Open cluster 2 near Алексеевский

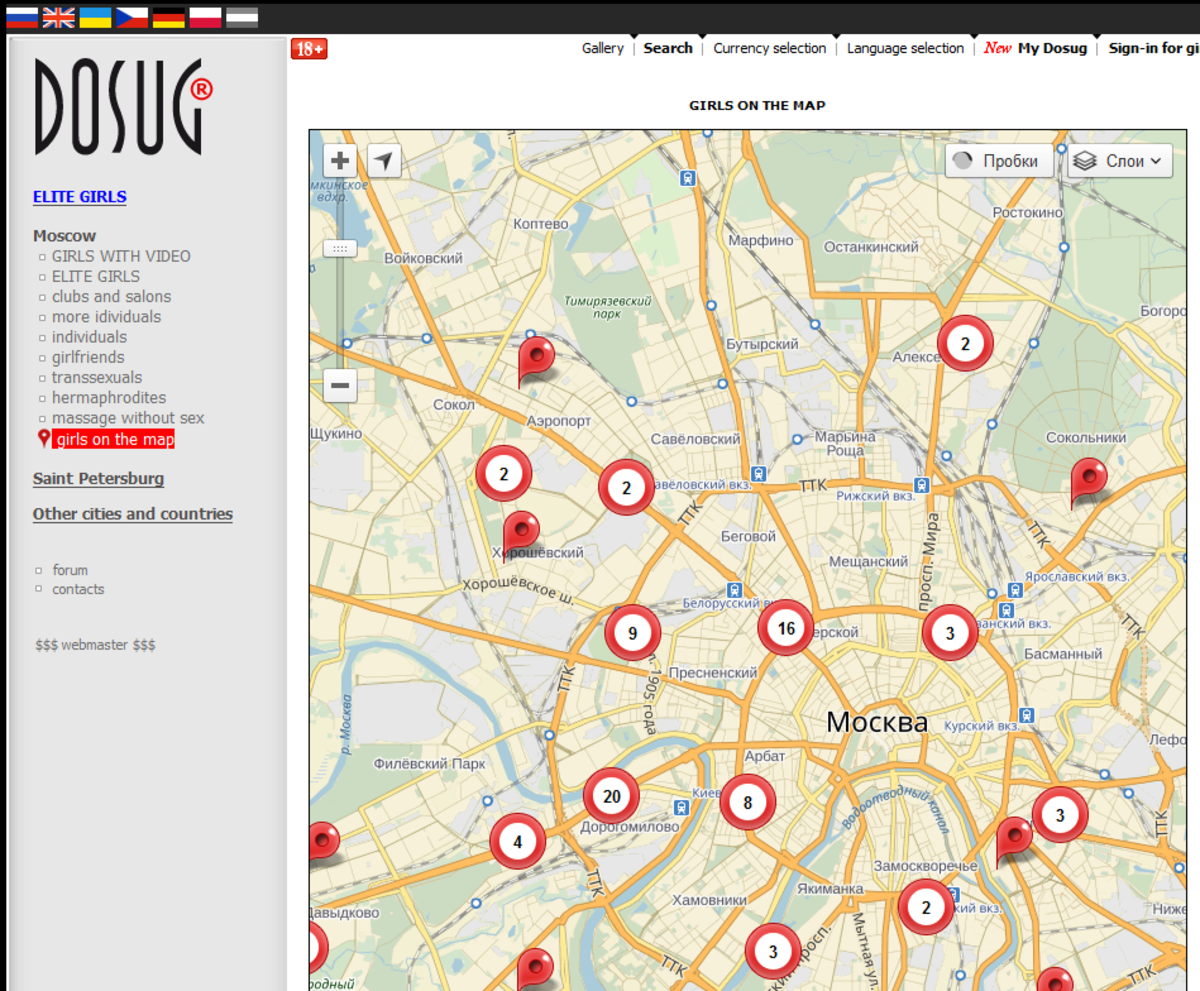[965, 344]
